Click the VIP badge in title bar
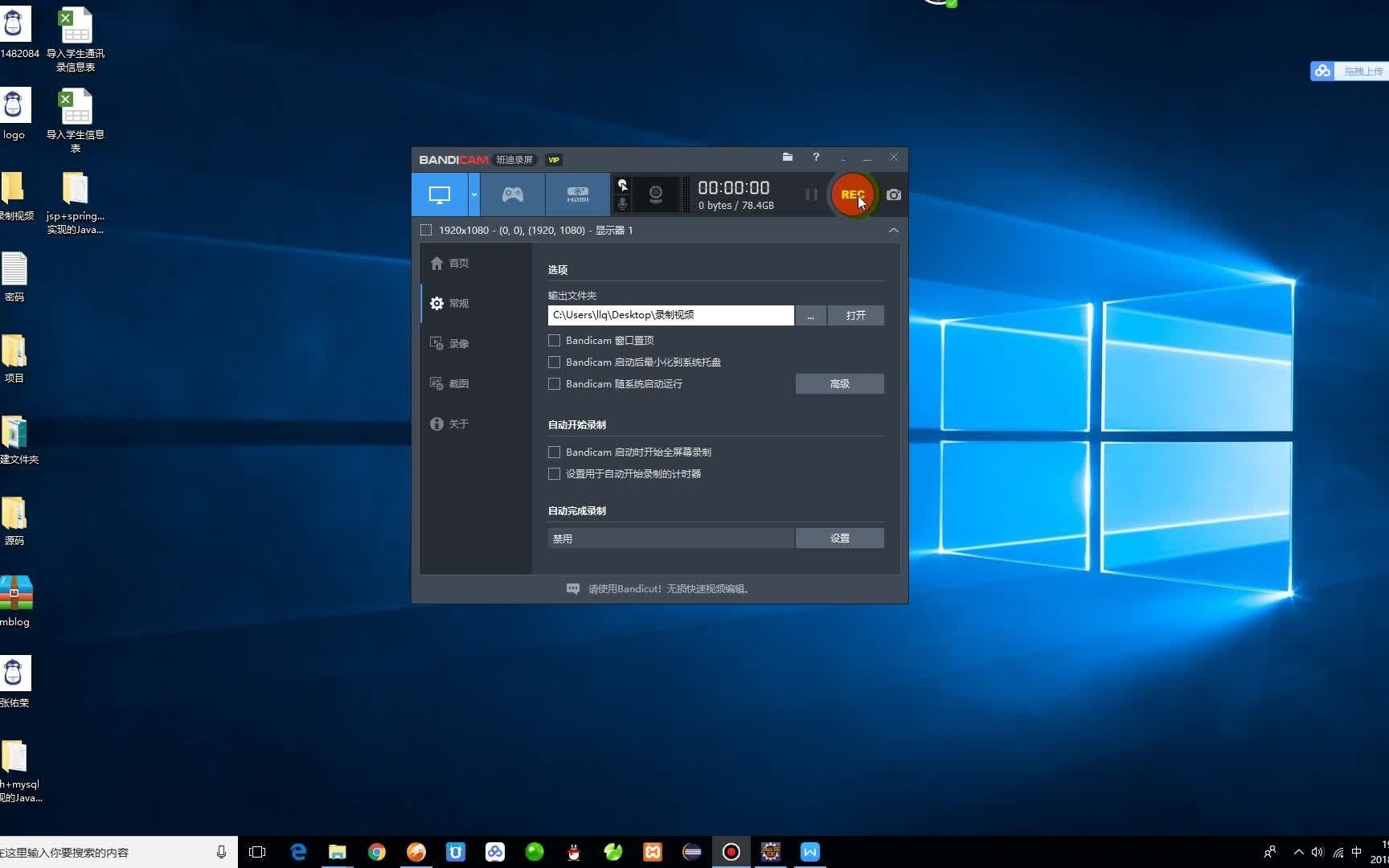The height and width of the screenshot is (868, 1389). coord(554,160)
